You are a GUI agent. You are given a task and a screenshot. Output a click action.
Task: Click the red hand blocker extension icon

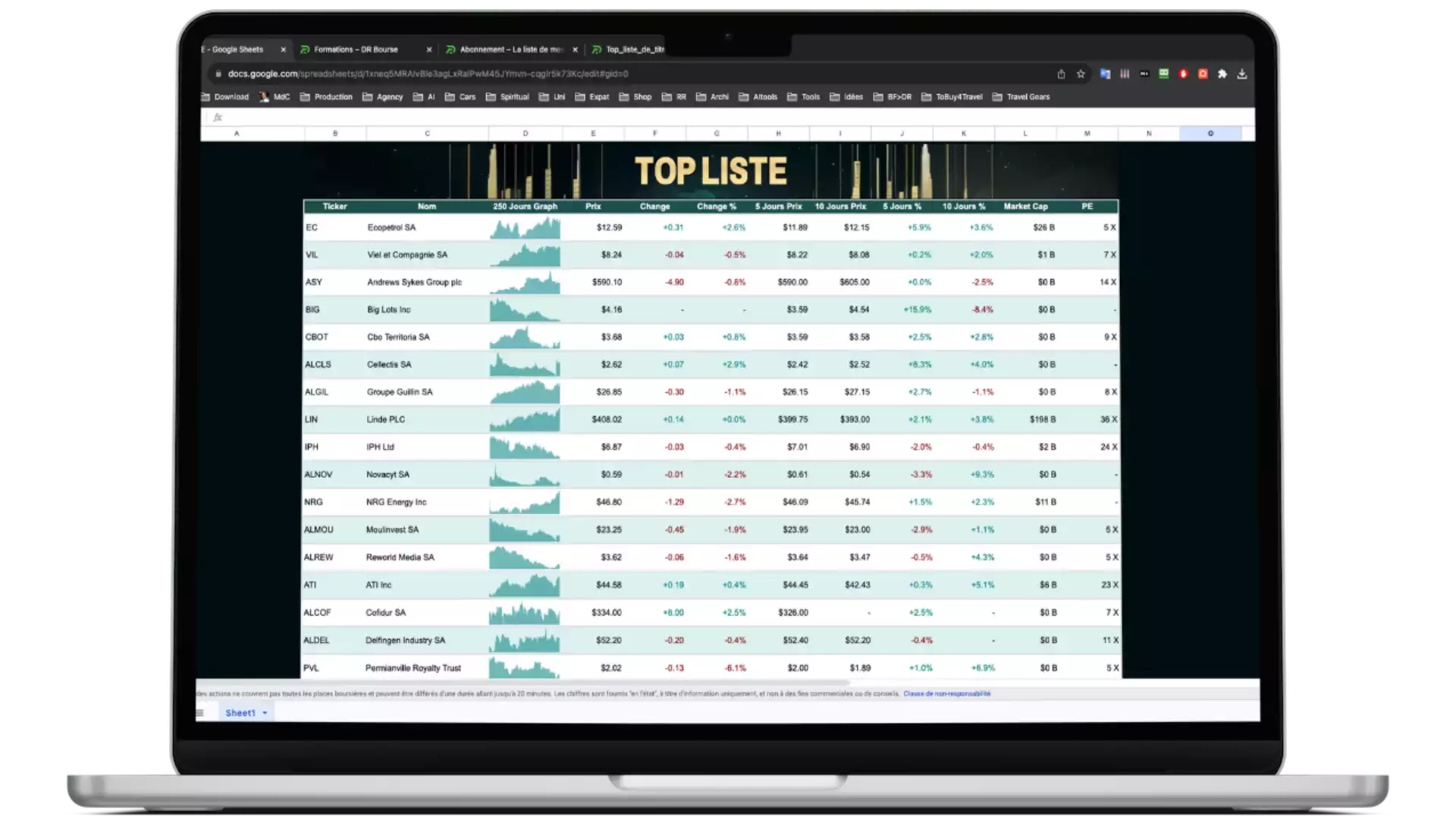(1183, 74)
